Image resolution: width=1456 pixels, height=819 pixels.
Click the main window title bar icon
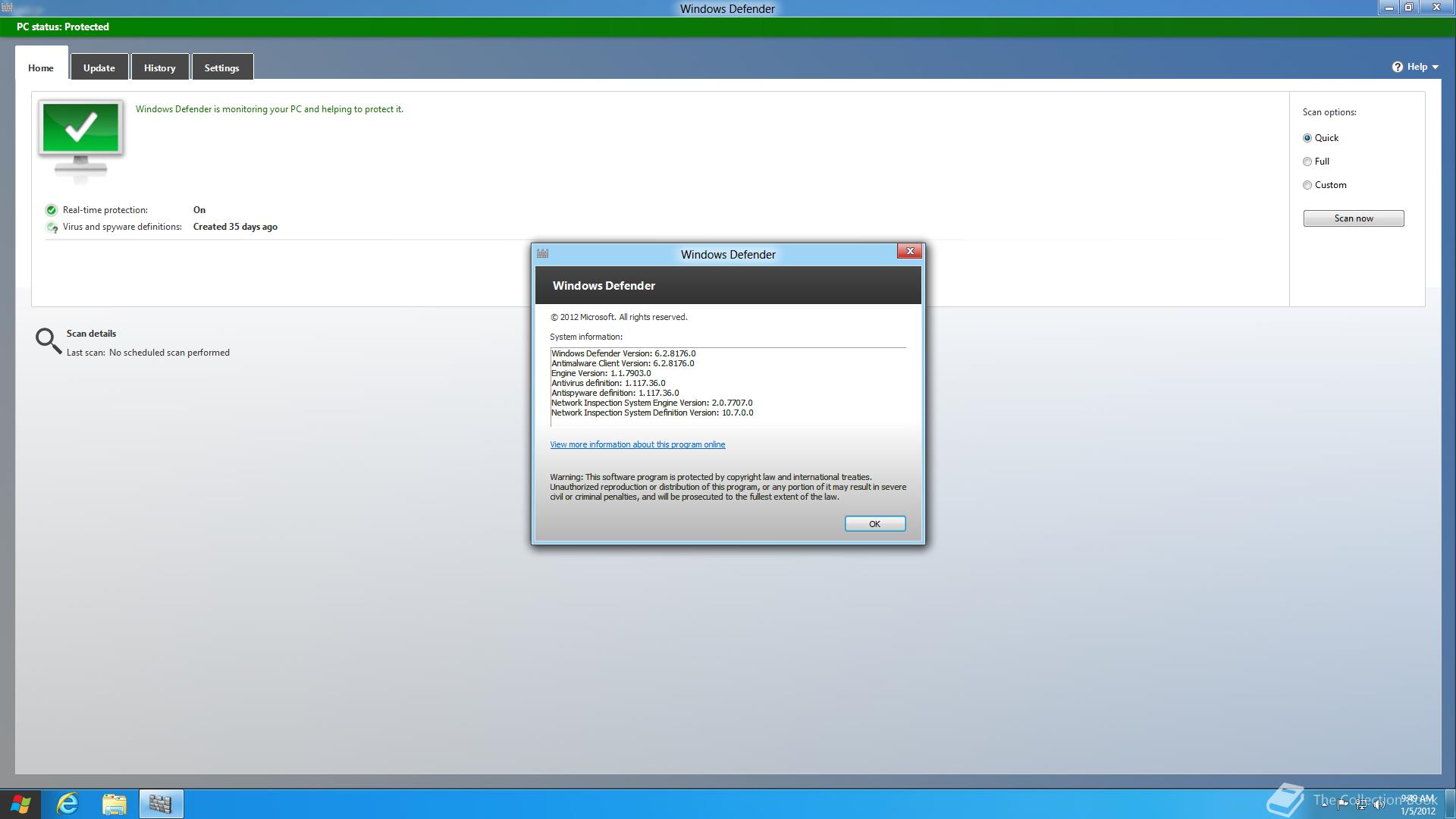pyautogui.click(x=7, y=8)
